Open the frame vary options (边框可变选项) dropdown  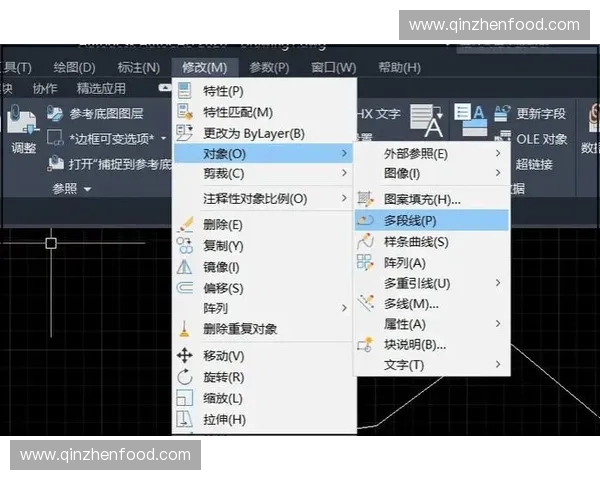coord(164,138)
